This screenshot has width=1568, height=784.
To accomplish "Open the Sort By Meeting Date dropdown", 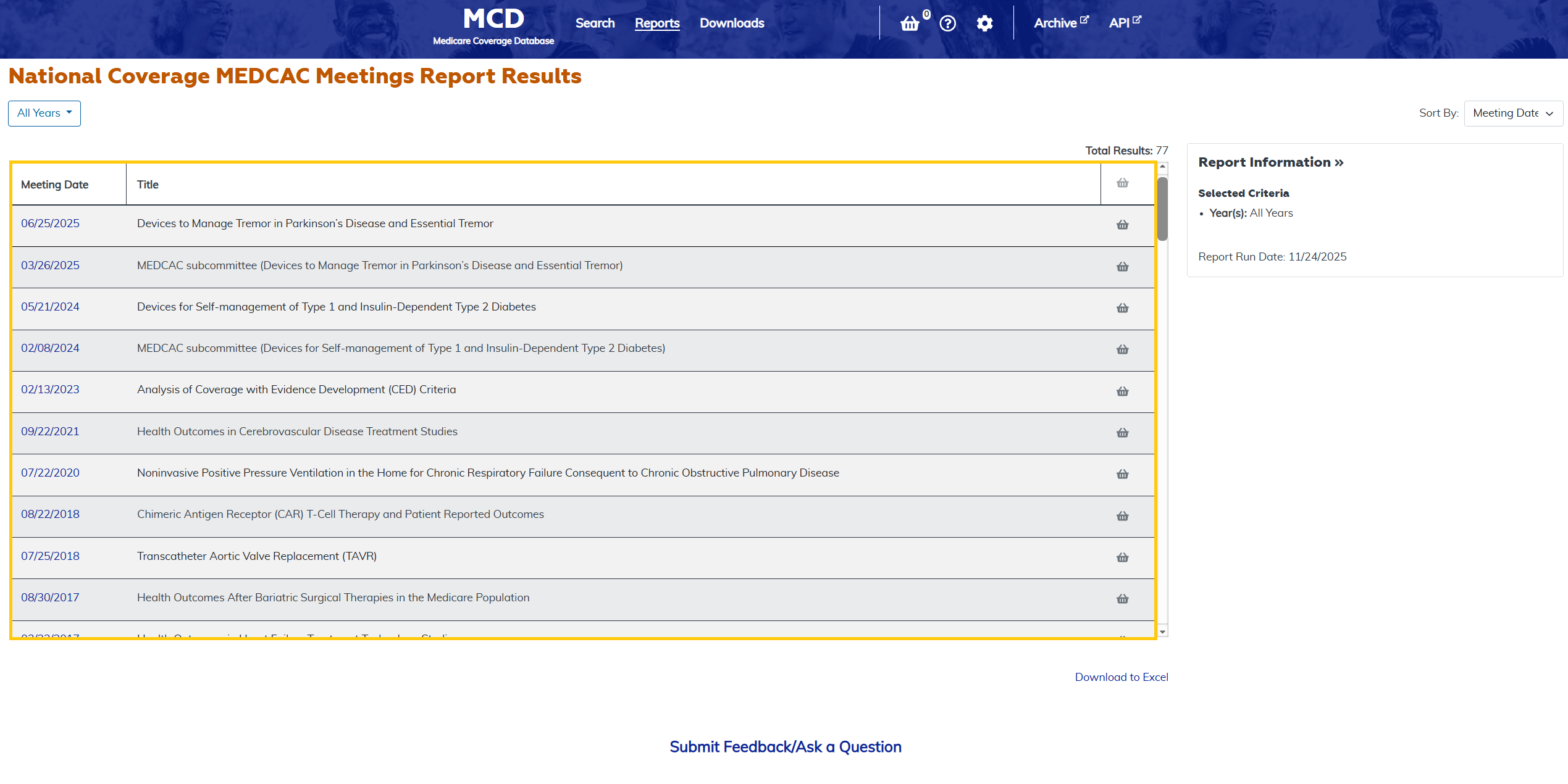I will point(1512,114).
